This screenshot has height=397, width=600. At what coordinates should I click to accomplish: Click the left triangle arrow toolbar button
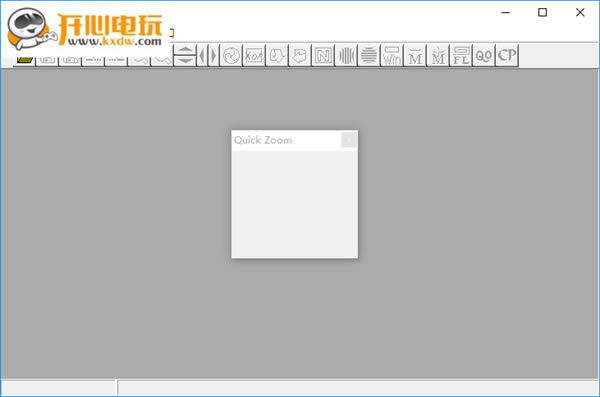tap(202, 56)
